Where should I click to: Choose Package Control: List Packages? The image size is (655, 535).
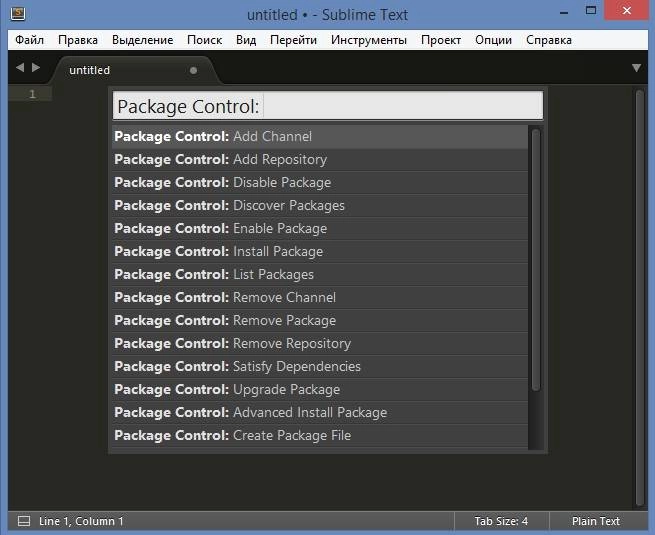320,274
